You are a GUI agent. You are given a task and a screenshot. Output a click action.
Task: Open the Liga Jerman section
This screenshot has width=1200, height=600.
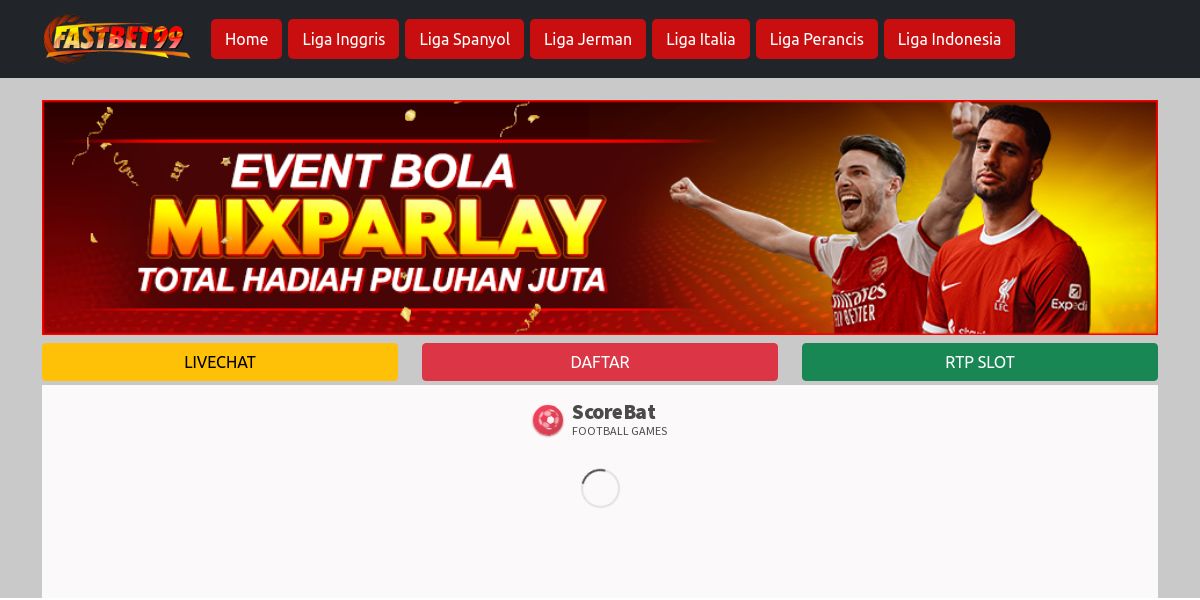[588, 39]
